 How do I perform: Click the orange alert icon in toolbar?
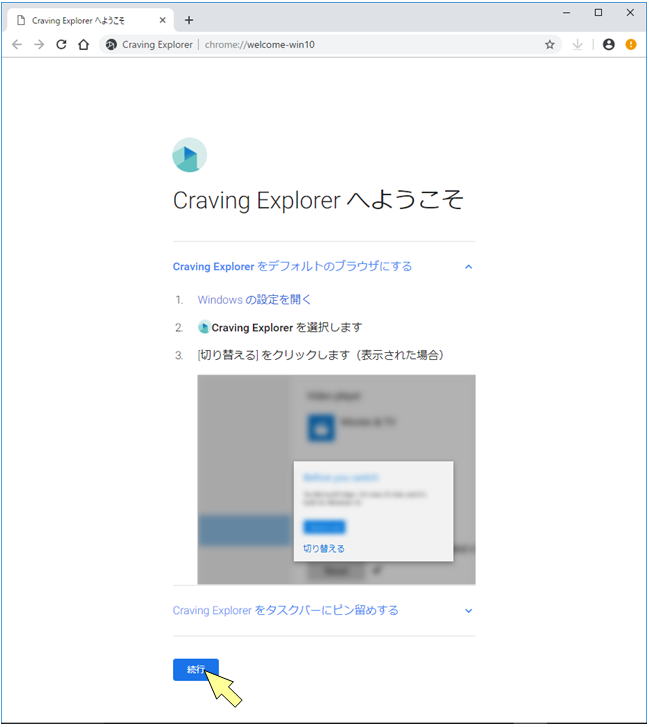tap(631, 45)
